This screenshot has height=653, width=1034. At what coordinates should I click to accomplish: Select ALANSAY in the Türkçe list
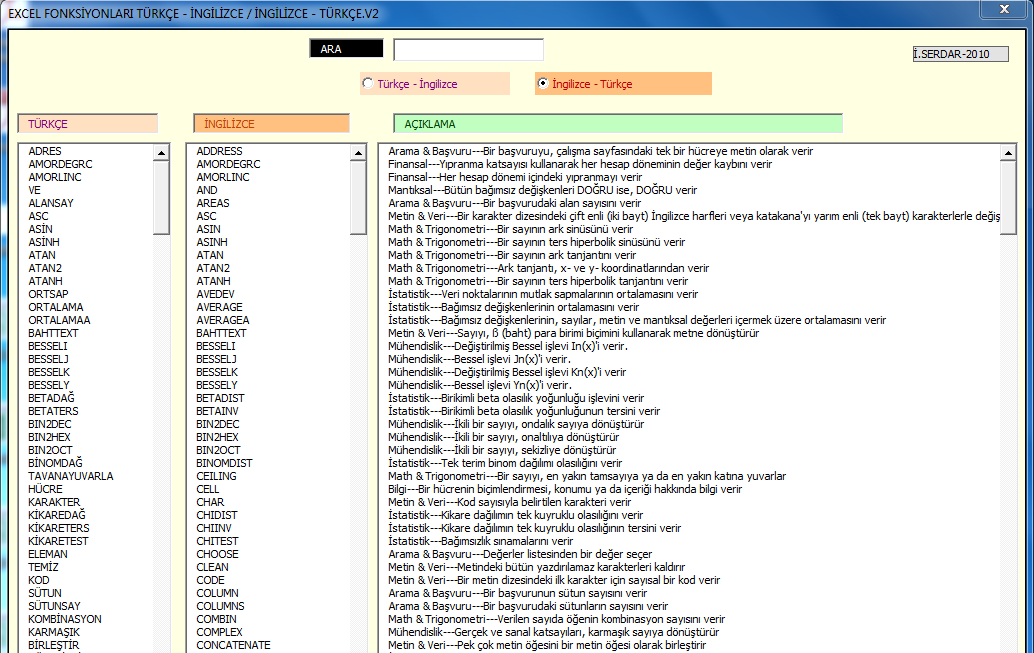[51, 203]
